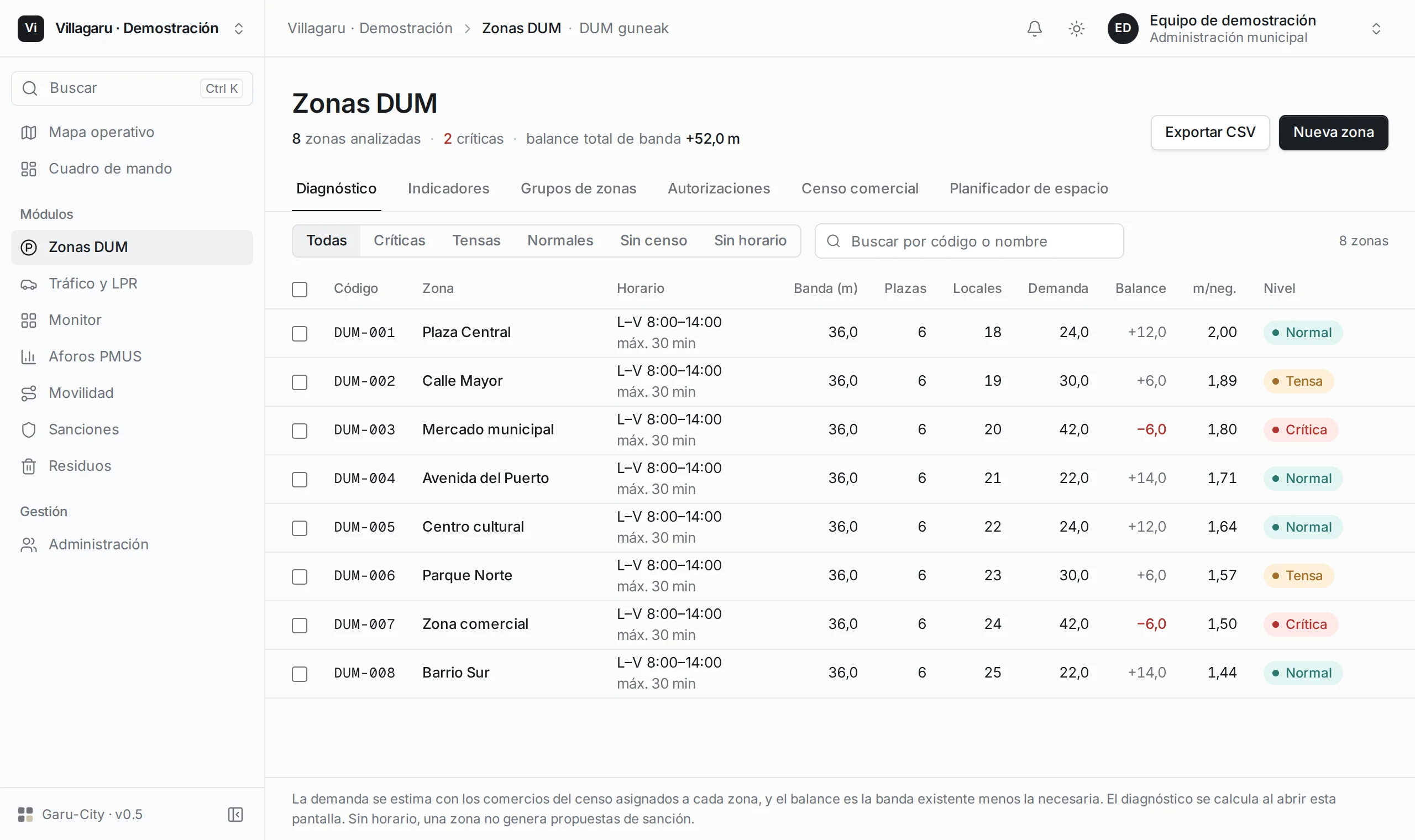Click the DUM-006 code cell
This screenshot has width=1415, height=840.
pos(364,576)
